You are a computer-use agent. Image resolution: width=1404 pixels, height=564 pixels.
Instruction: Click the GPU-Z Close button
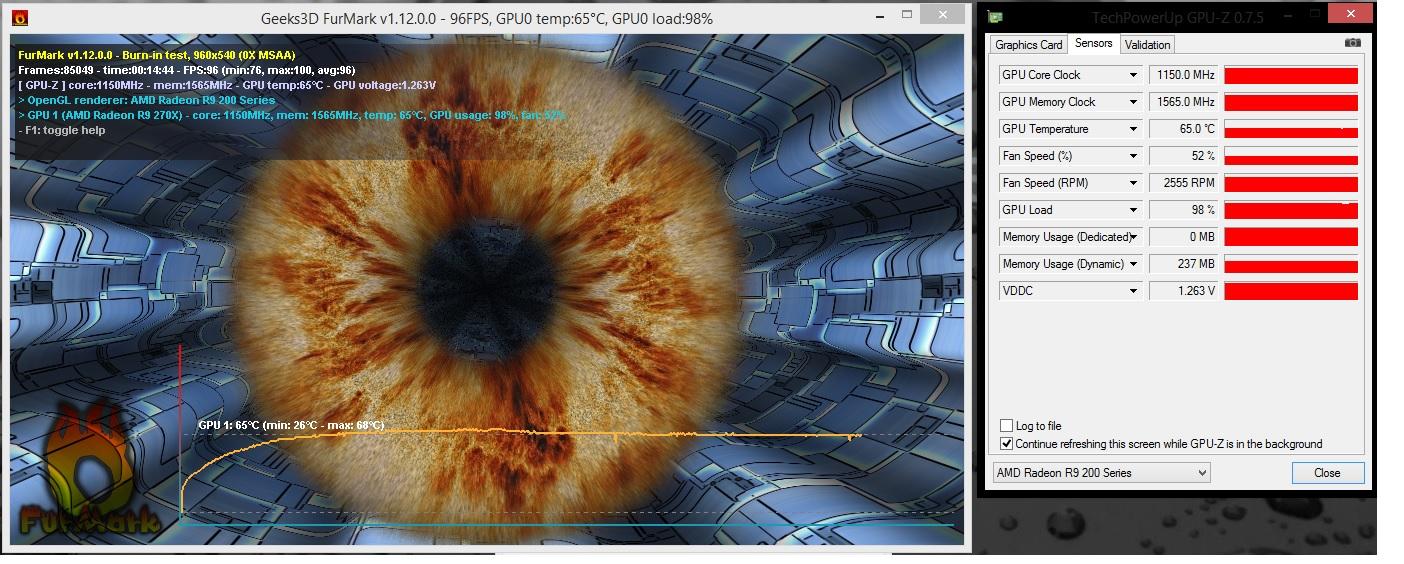pyautogui.click(x=1327, y=473)
